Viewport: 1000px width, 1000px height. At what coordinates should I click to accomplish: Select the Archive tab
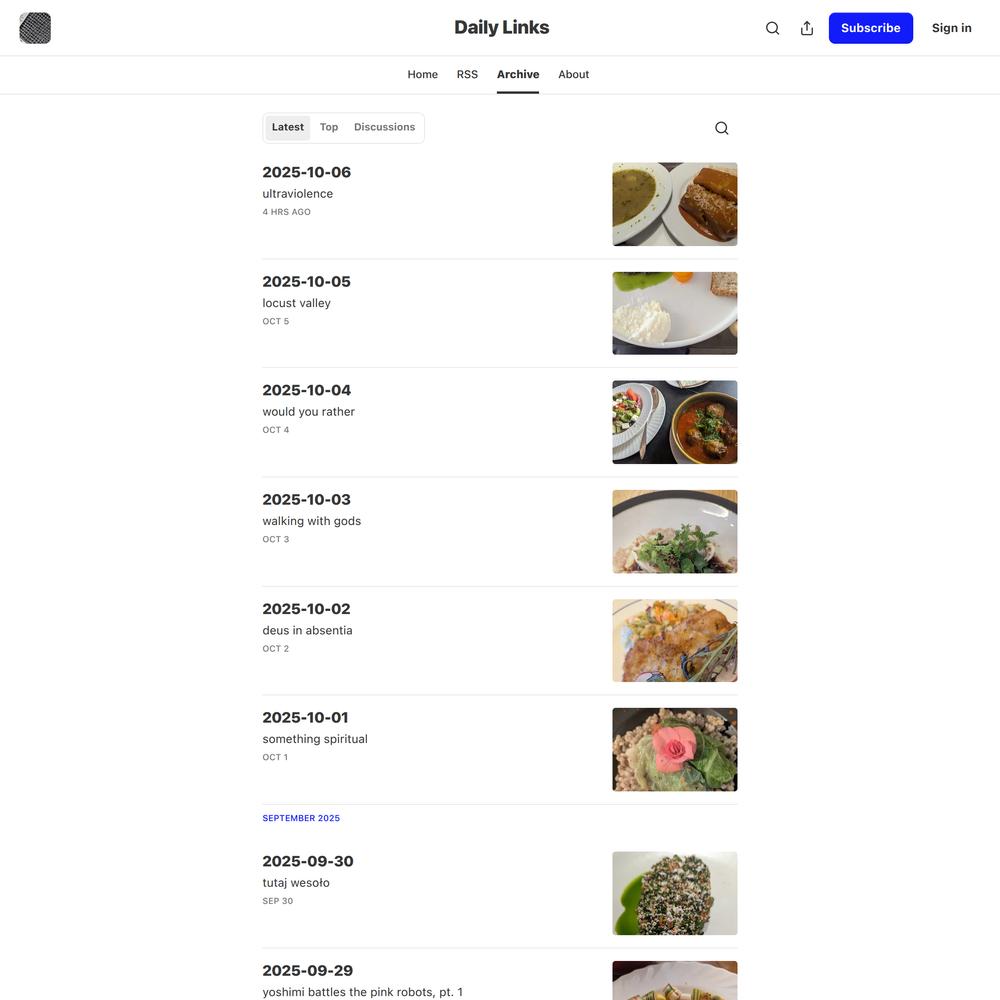click(518, 74)
